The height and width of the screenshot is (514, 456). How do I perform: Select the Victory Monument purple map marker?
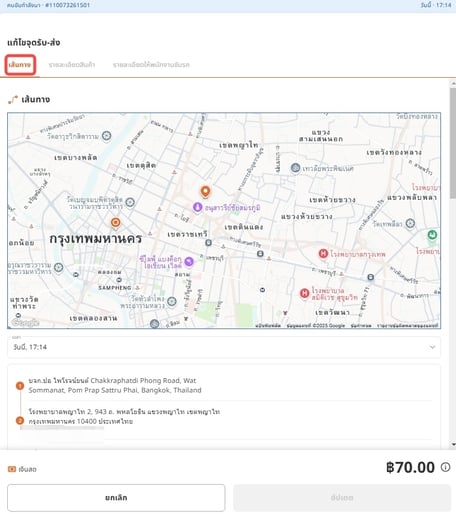197,207
